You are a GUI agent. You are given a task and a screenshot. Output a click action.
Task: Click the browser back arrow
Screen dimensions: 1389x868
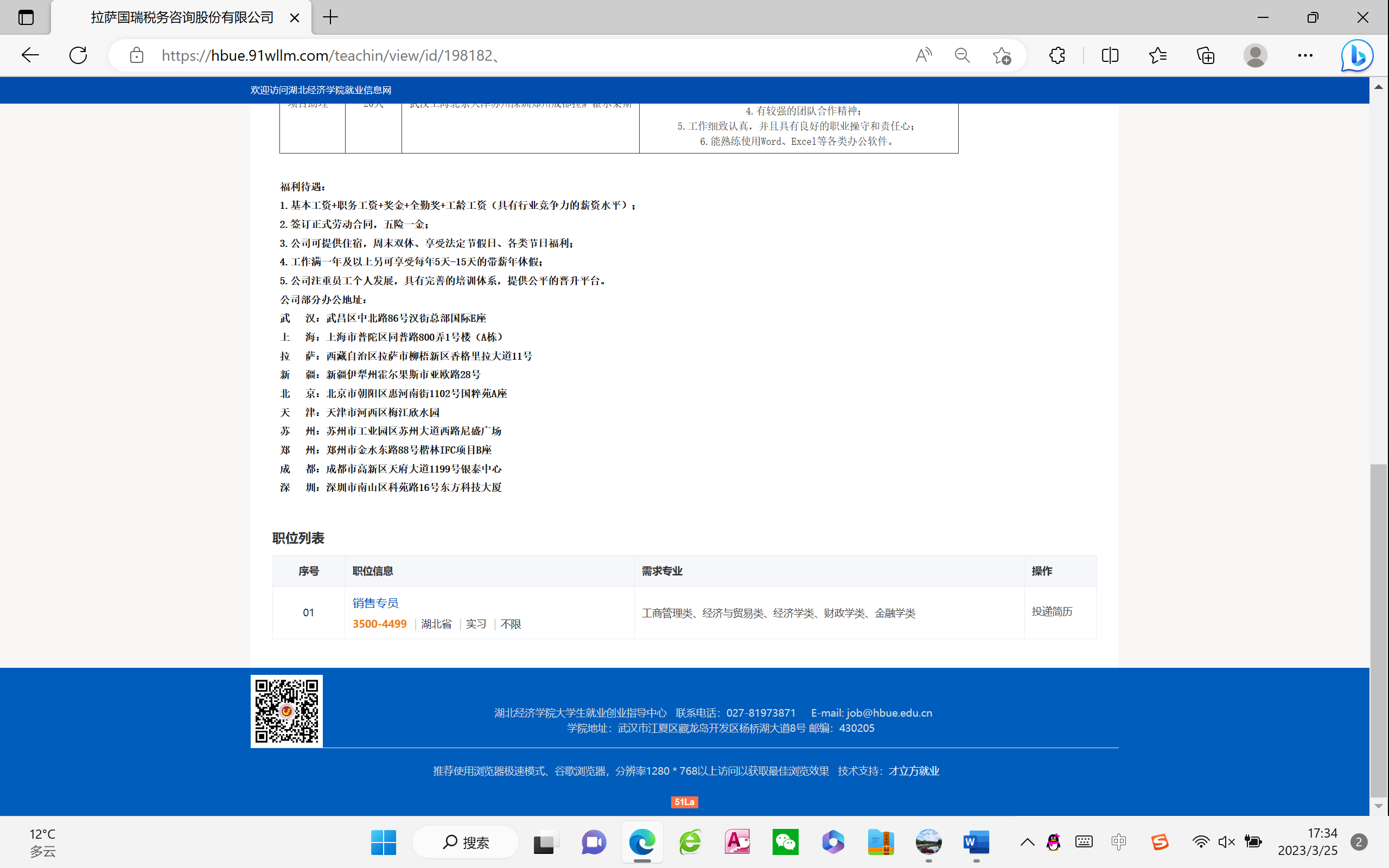30,55
